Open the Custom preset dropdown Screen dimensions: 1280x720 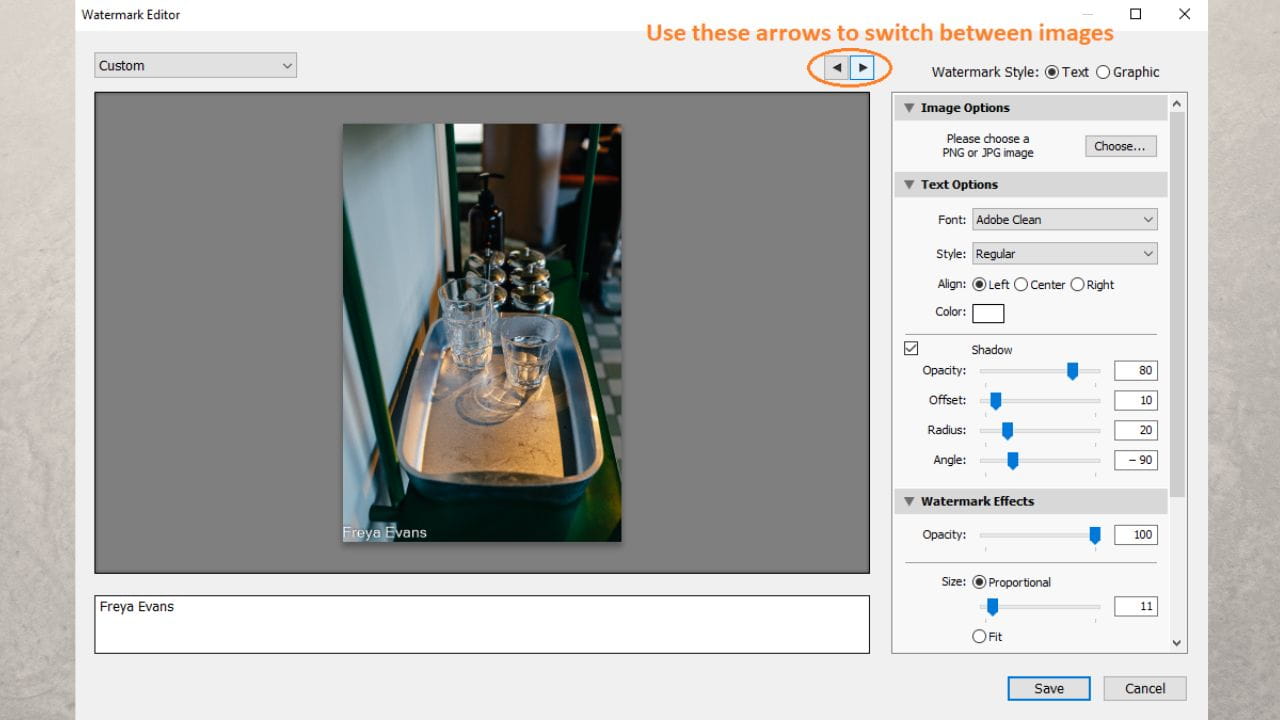pyautogui.click(x=196, y=66)
